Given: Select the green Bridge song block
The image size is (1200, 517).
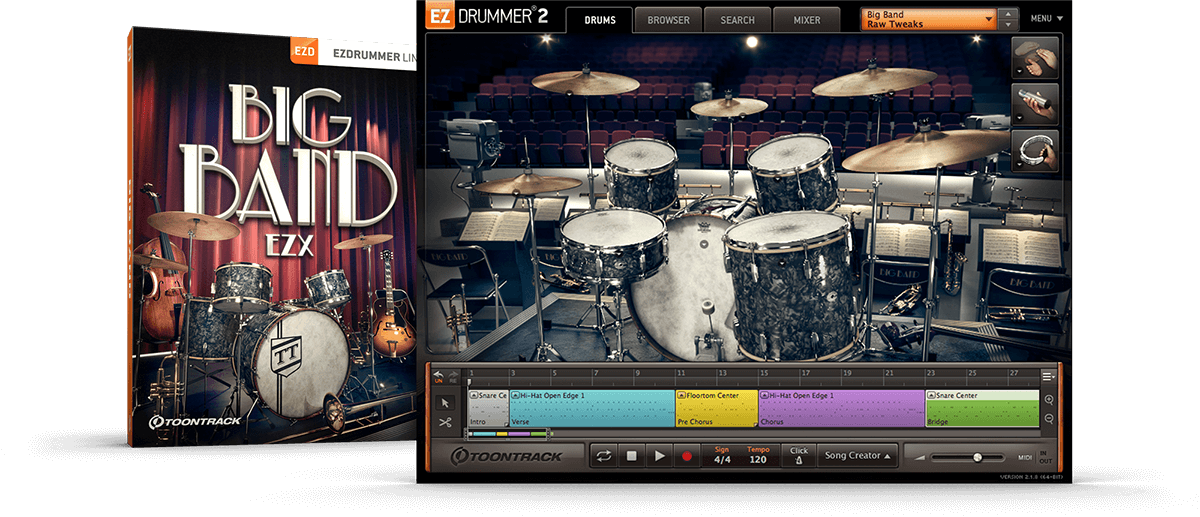Looking at the screenshot, I should click(x=983, y=409).
